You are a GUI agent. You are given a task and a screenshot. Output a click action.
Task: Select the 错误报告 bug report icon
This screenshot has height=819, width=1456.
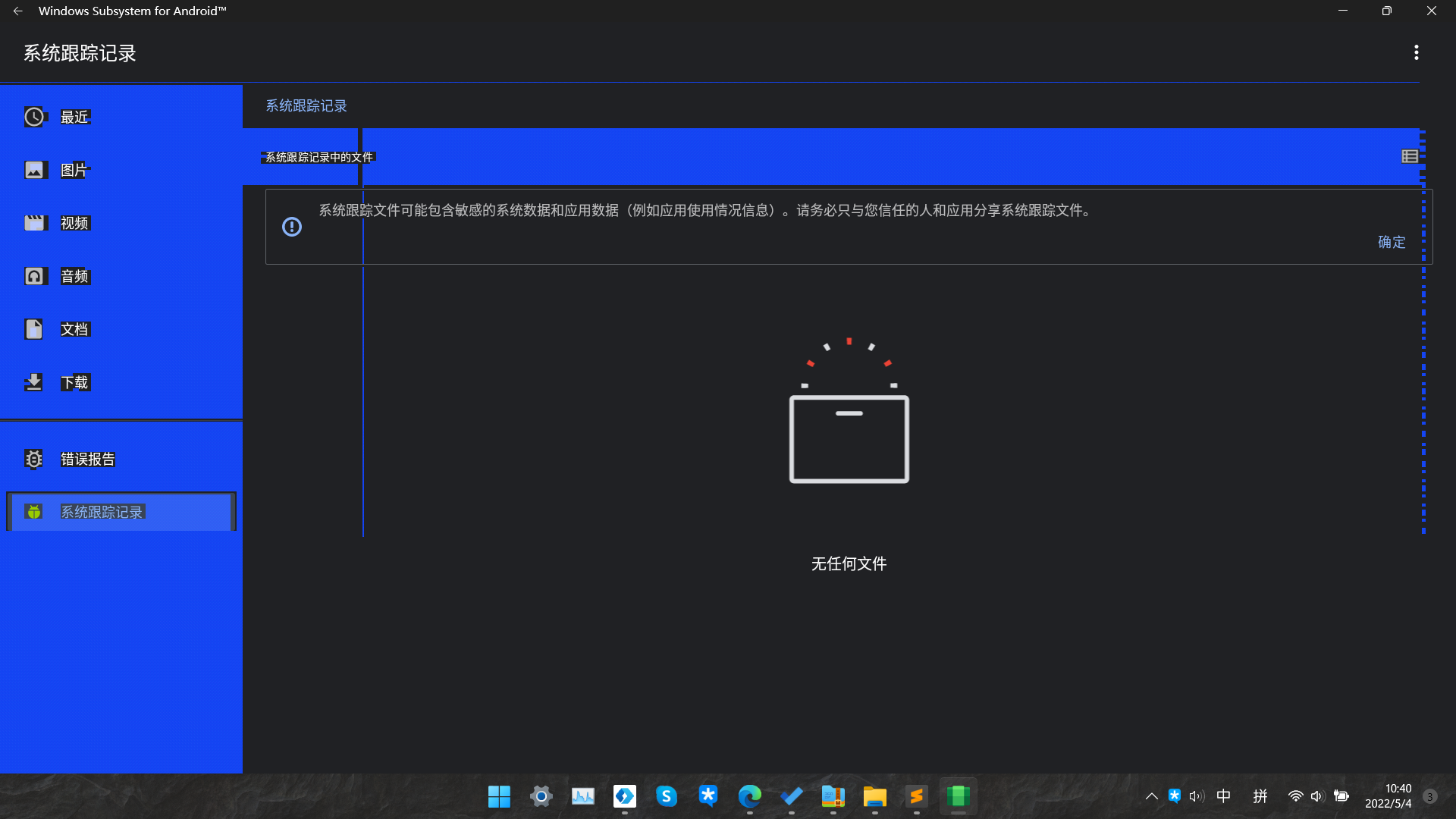33,459
